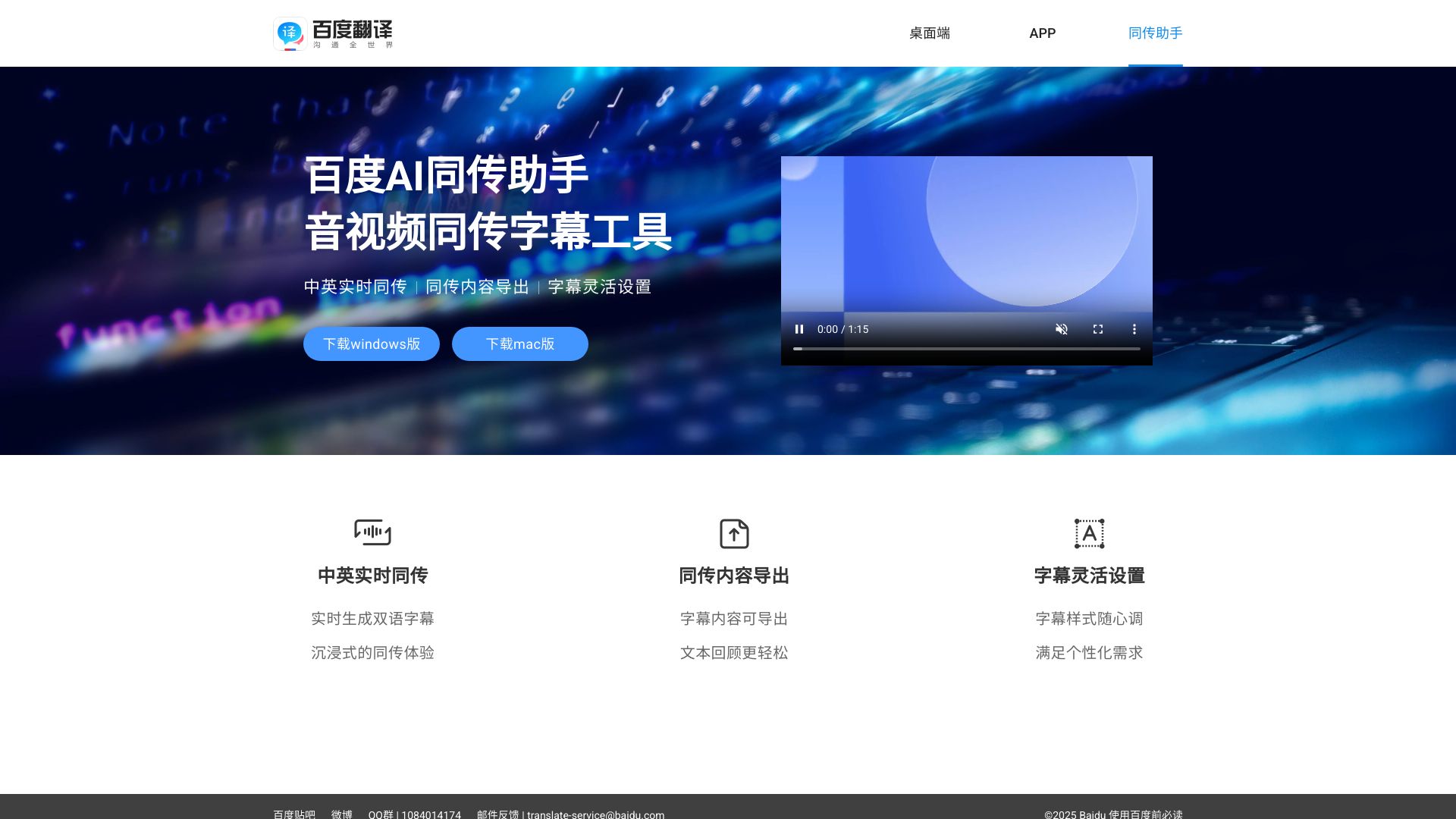
Task: Open the video's three-dot more options menu
Action: pos(1134,329)
